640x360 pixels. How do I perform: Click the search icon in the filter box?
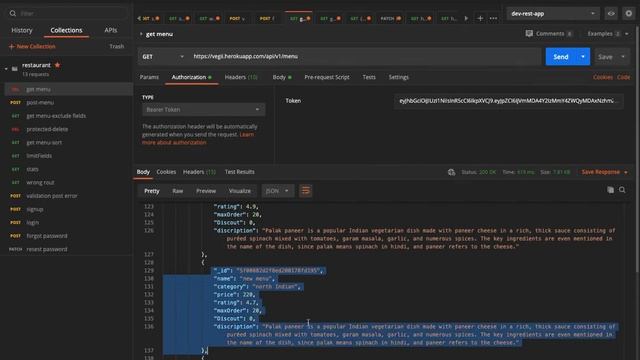pos(13,13)
